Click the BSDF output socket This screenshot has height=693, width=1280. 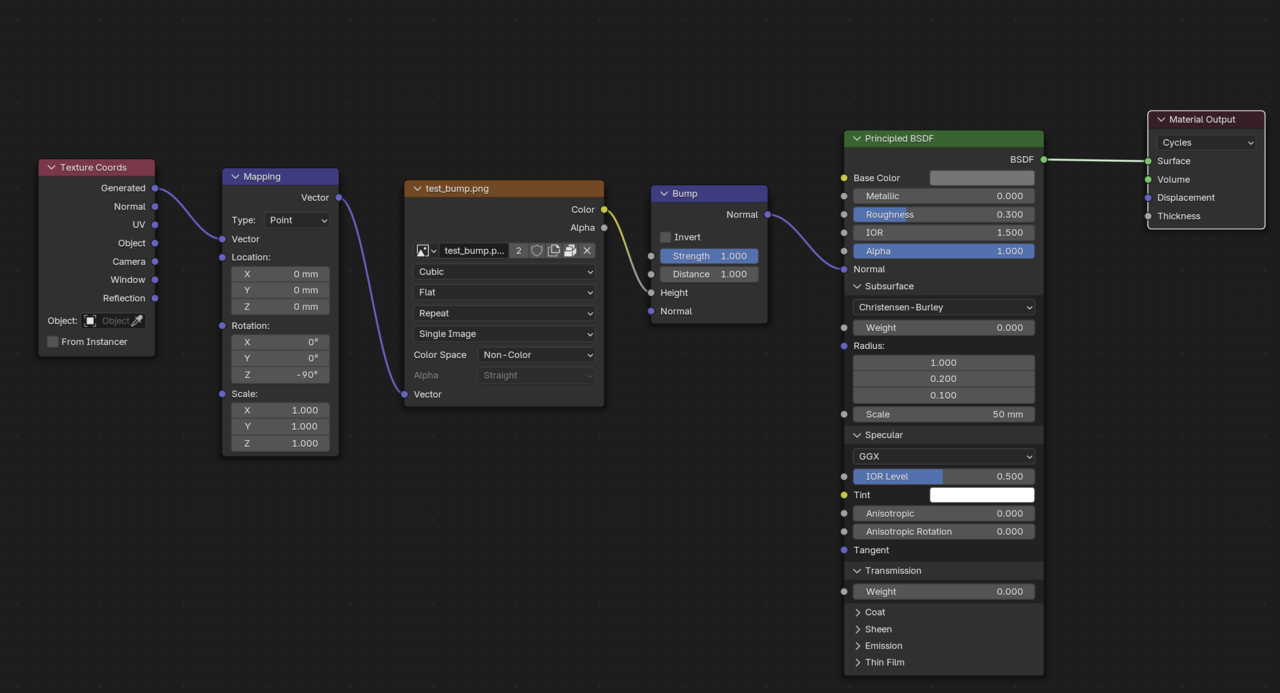pos(1044,160)
